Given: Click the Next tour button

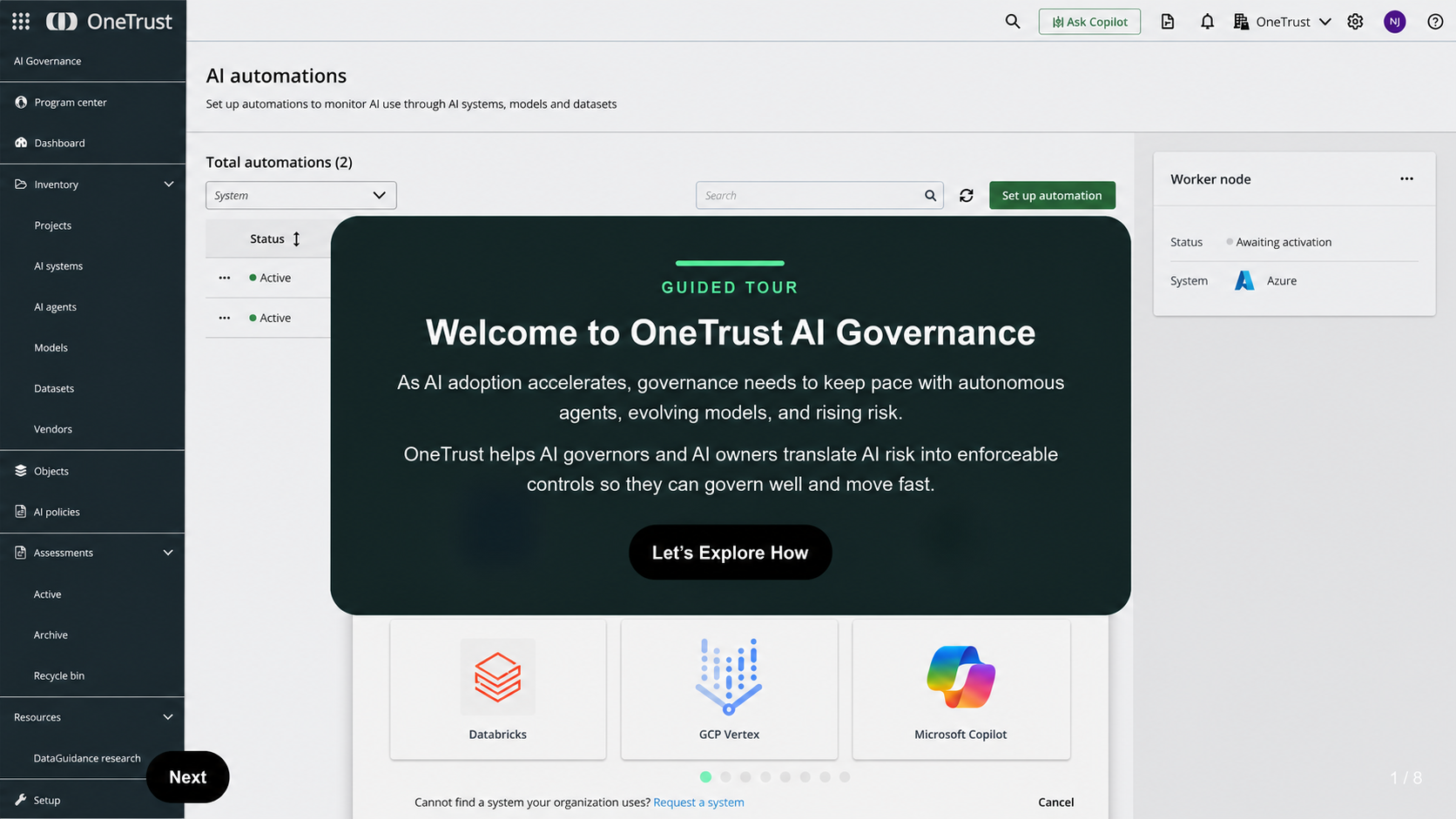Looking at the screenshot, I should (187, 777).
